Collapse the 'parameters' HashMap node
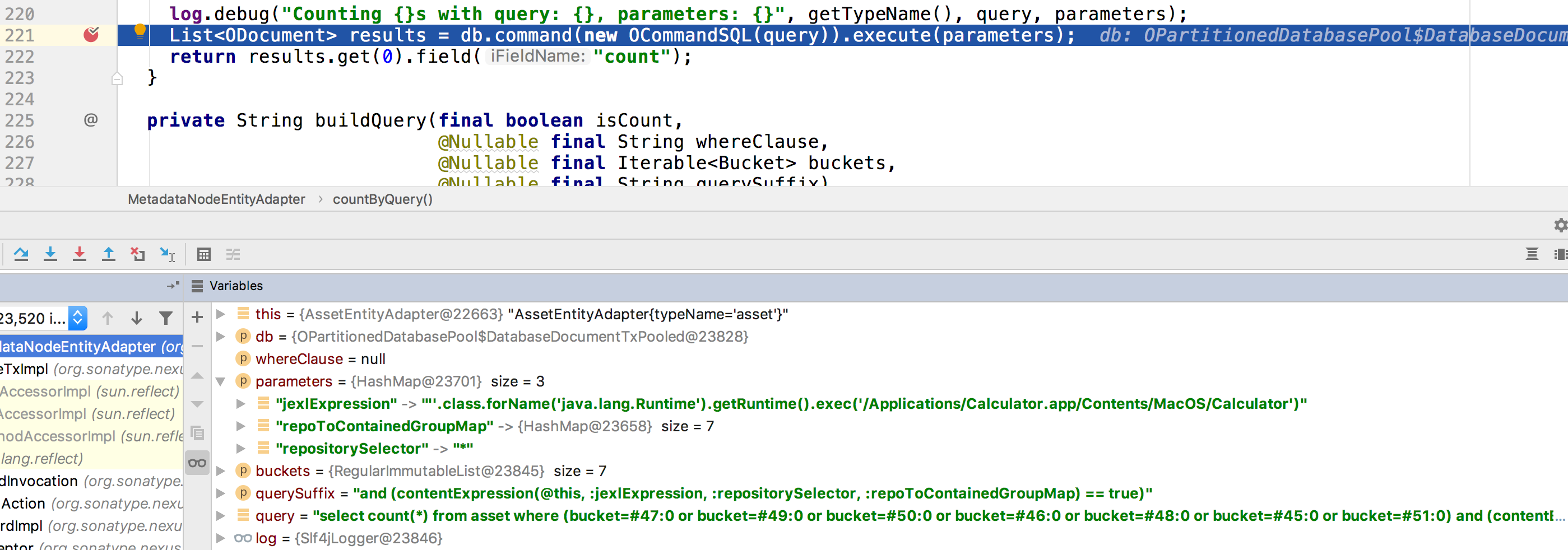The image size is (1568, 550). [x=221, y=381]
